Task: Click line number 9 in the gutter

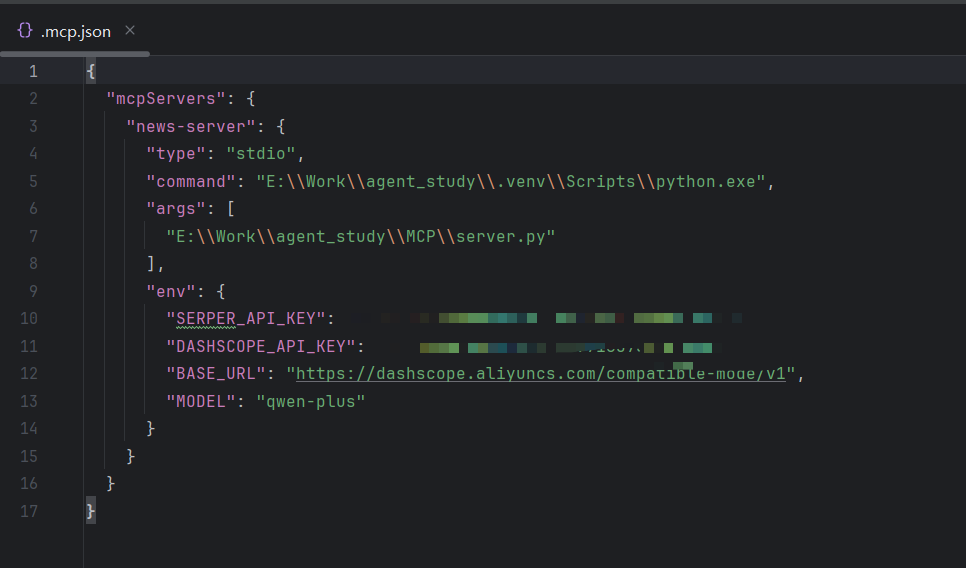Action: [x=33, y=291]
